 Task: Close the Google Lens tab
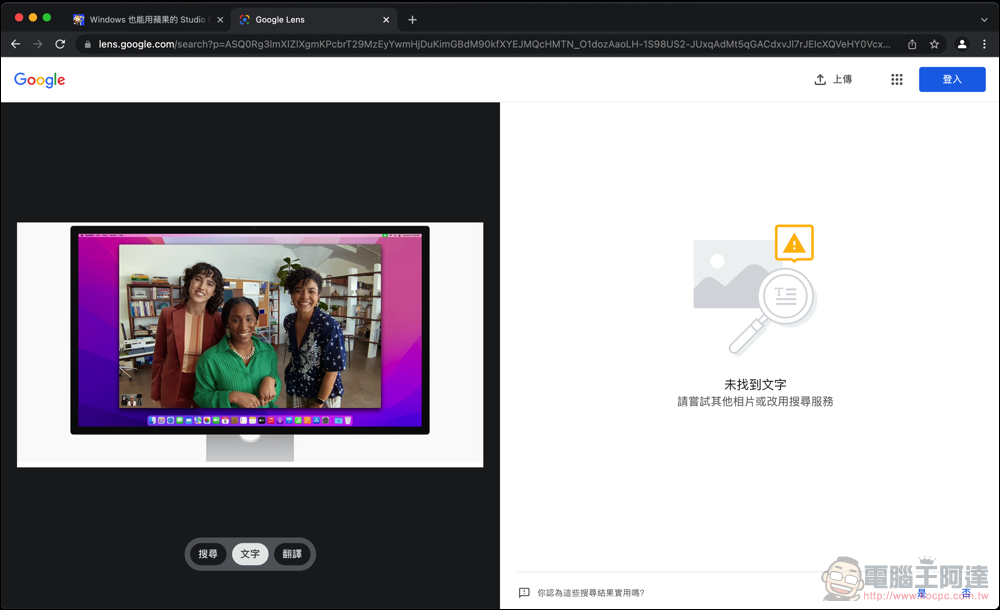(x=386, y=20)
